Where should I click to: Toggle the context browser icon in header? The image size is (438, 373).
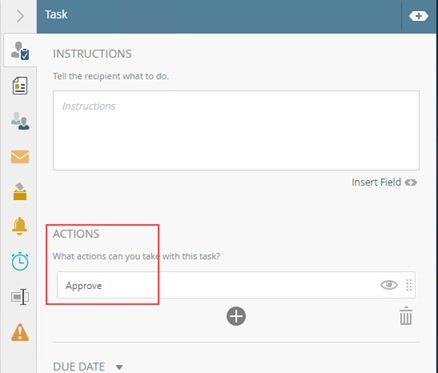pos(419,16)
